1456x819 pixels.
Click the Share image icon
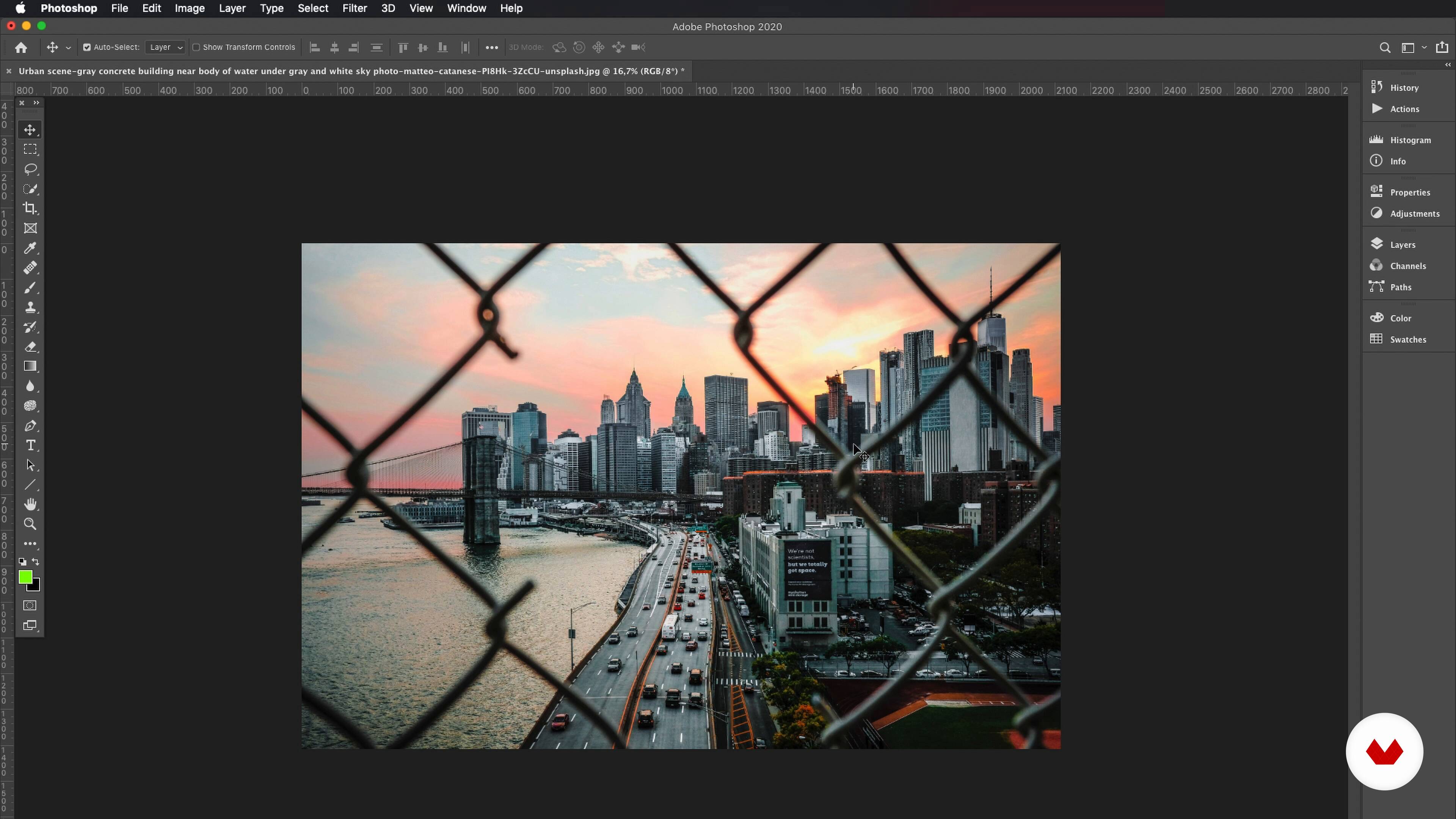click(x=1442, y=47)
